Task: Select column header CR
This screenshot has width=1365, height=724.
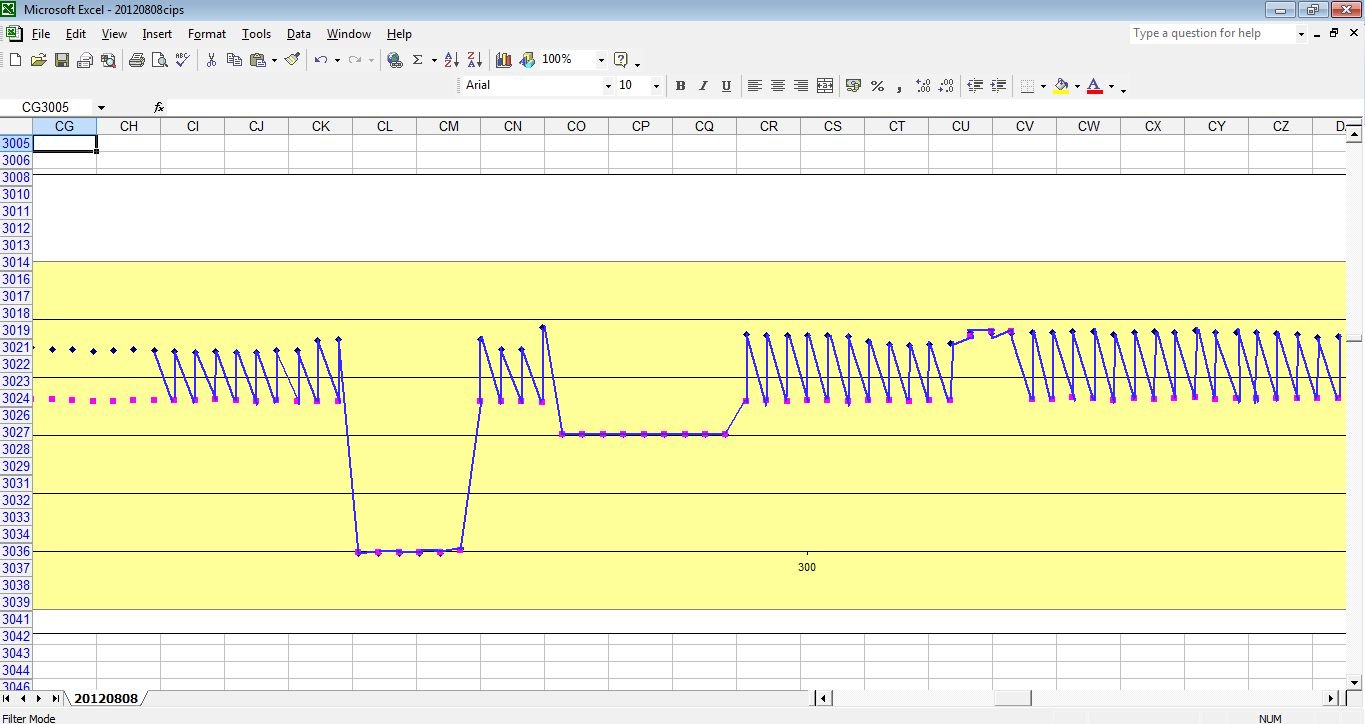Action: (x=768, y=126)
